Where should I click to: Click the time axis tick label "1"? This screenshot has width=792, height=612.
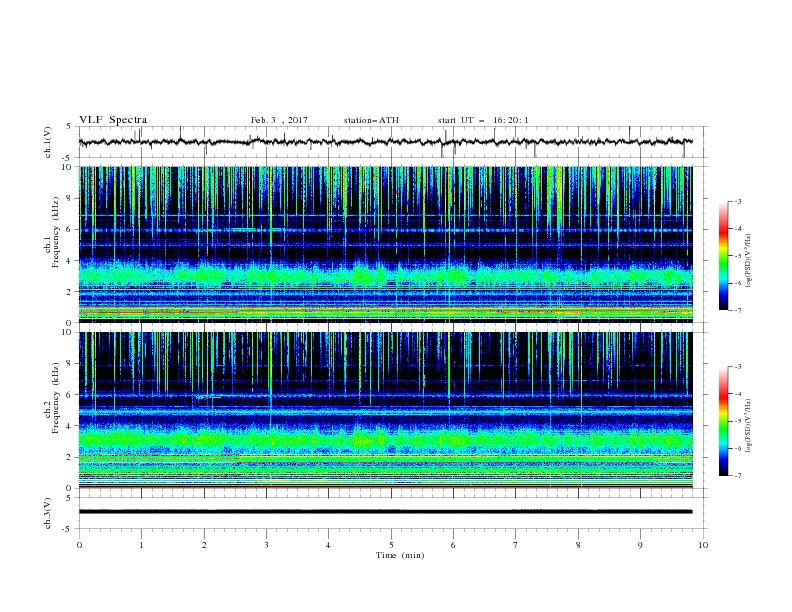click(x=141, y=545)
